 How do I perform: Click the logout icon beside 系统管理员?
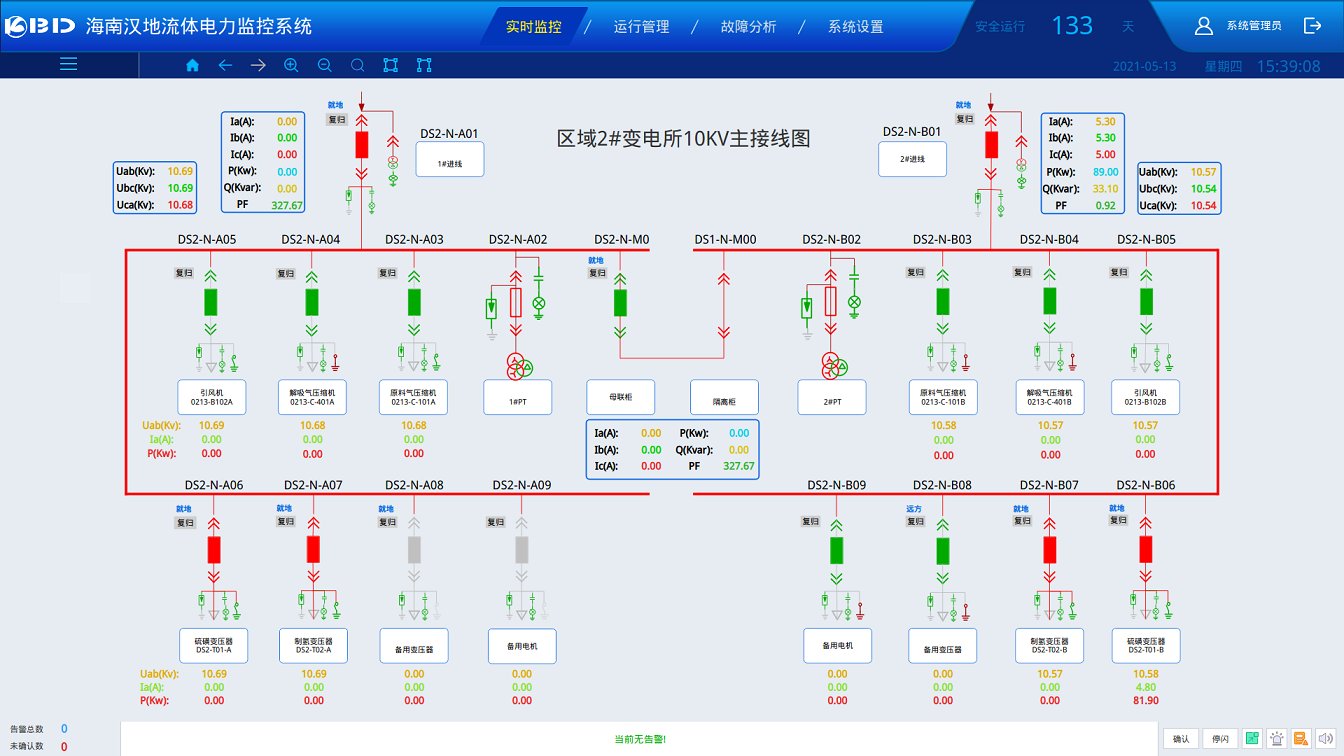[x=1312, y=26]
